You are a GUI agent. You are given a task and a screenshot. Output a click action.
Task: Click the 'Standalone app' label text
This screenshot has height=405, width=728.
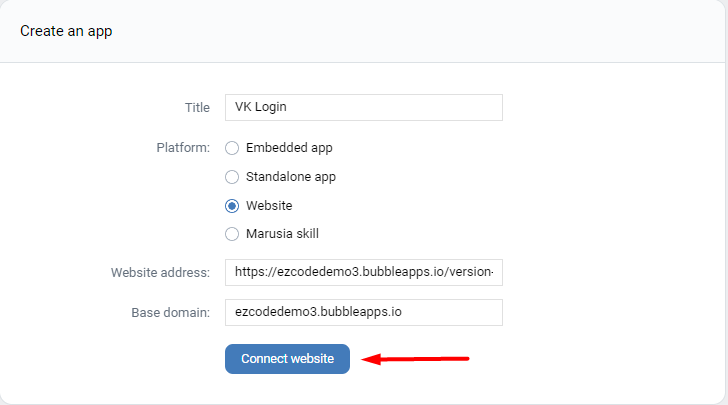290,177
